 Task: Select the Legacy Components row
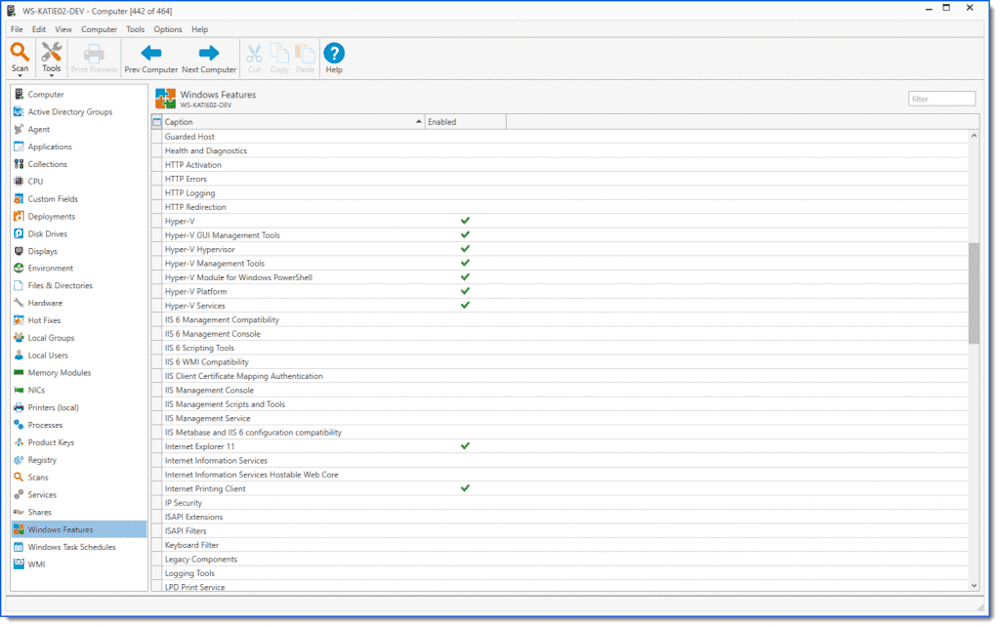pos(560,559)
